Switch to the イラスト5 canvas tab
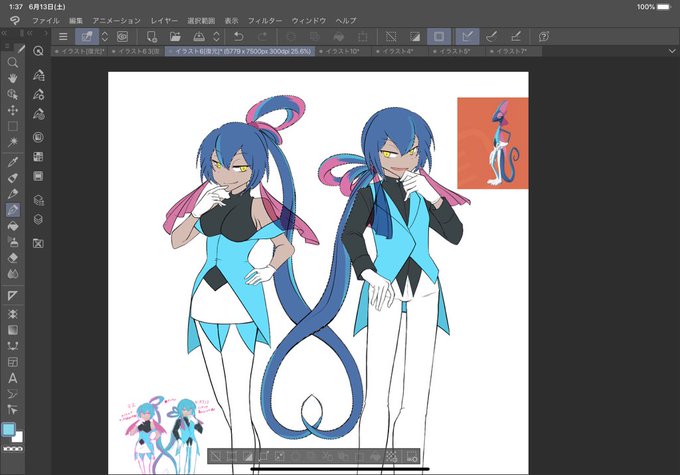This screenshot has height=475, width=680. 456,51
